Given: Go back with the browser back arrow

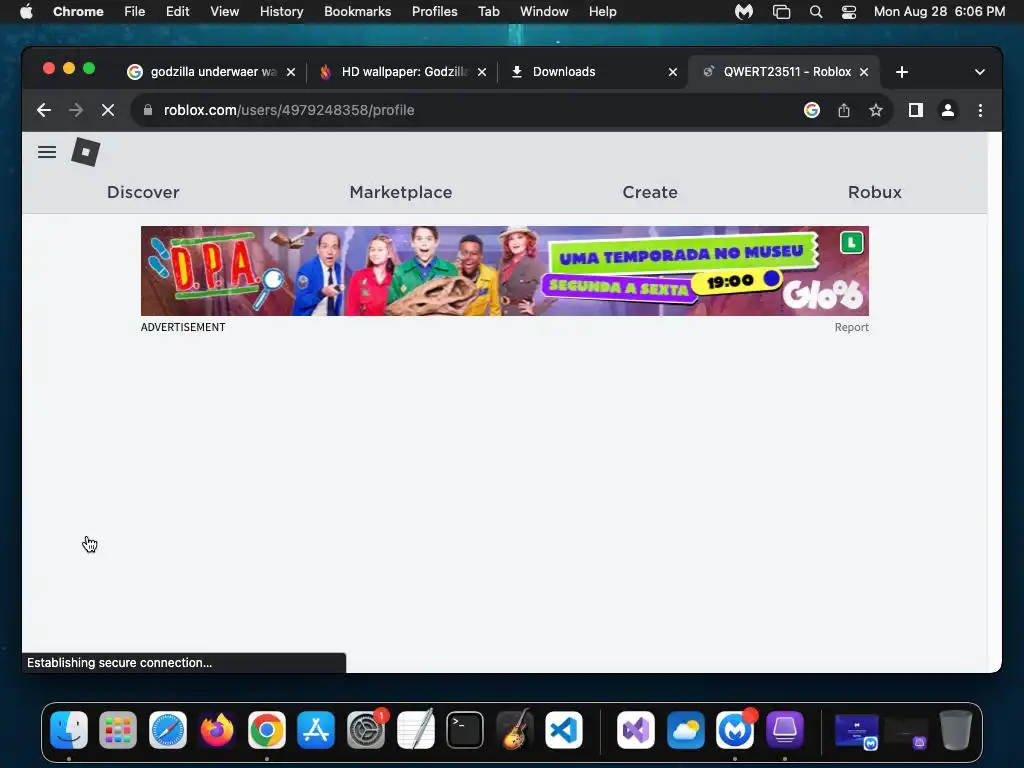Looking at the screenshot, I should pyautogui.click(x=44, y=110).
